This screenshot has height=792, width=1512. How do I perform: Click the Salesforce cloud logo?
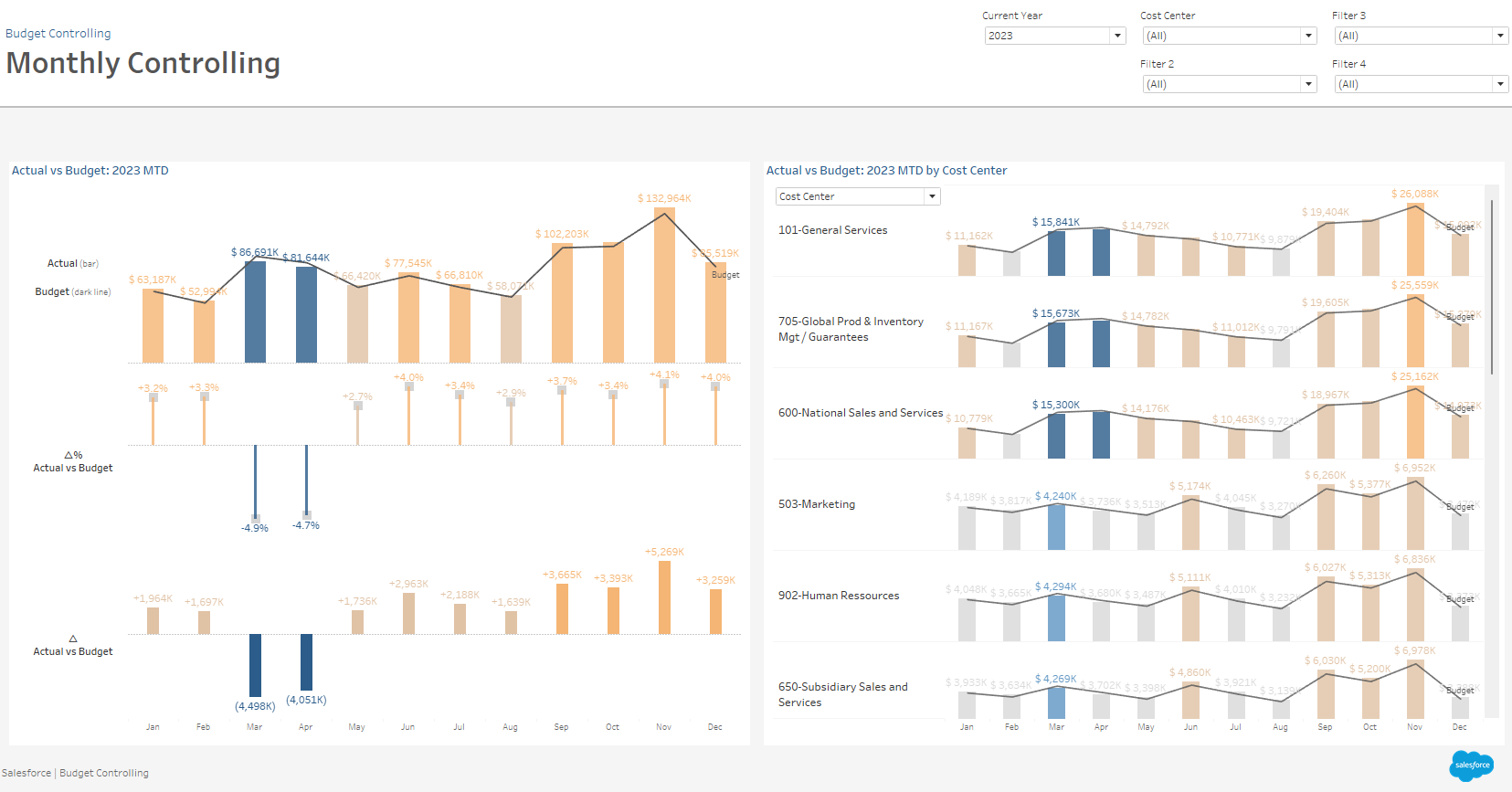[x=1471, y=766]
